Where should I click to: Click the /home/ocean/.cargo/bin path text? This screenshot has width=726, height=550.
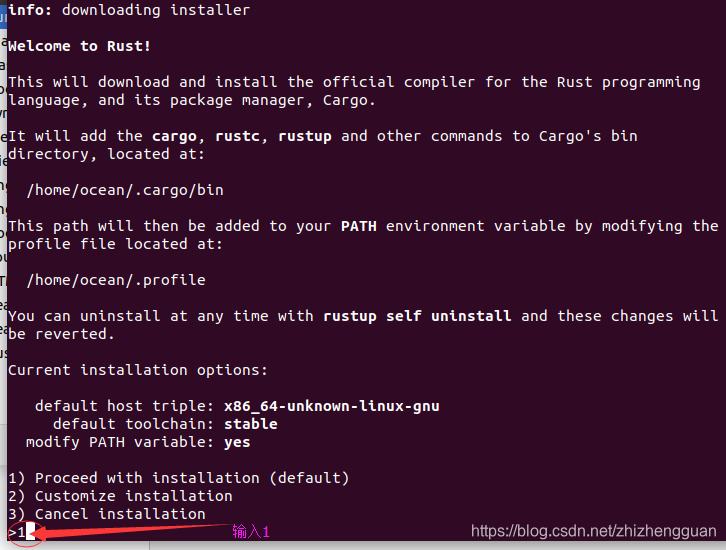point(125,190)
